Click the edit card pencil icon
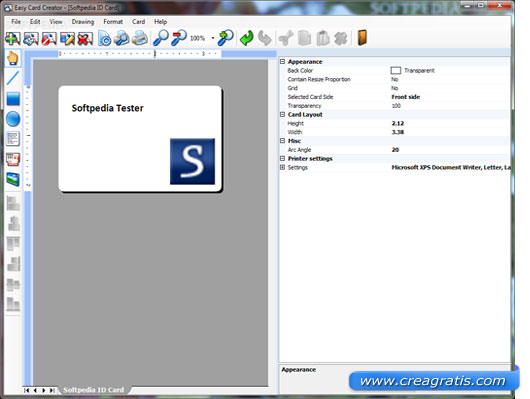 pyautogui.click(x=67, y=38)
